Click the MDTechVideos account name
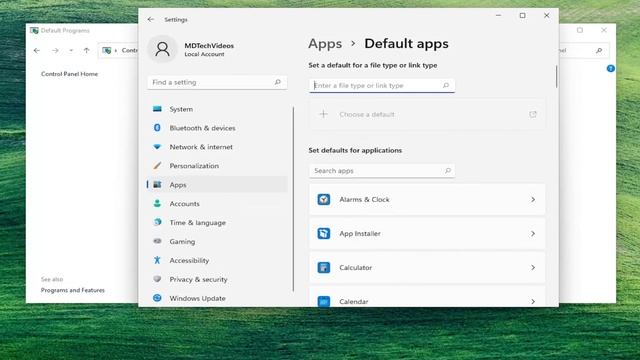 [209, 46]
